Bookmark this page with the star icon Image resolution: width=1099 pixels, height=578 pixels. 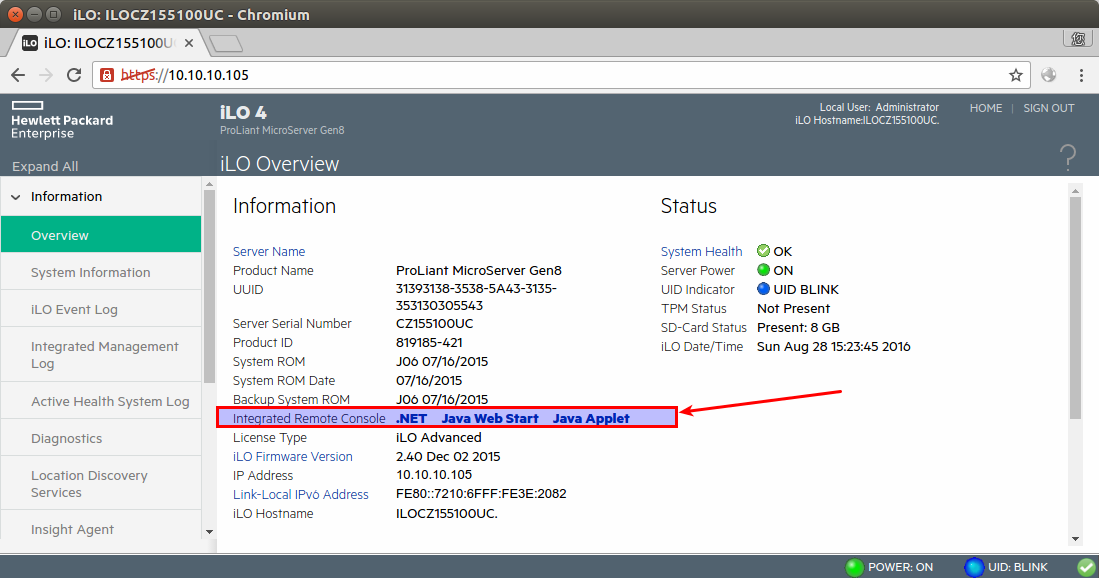point(1016,75)
